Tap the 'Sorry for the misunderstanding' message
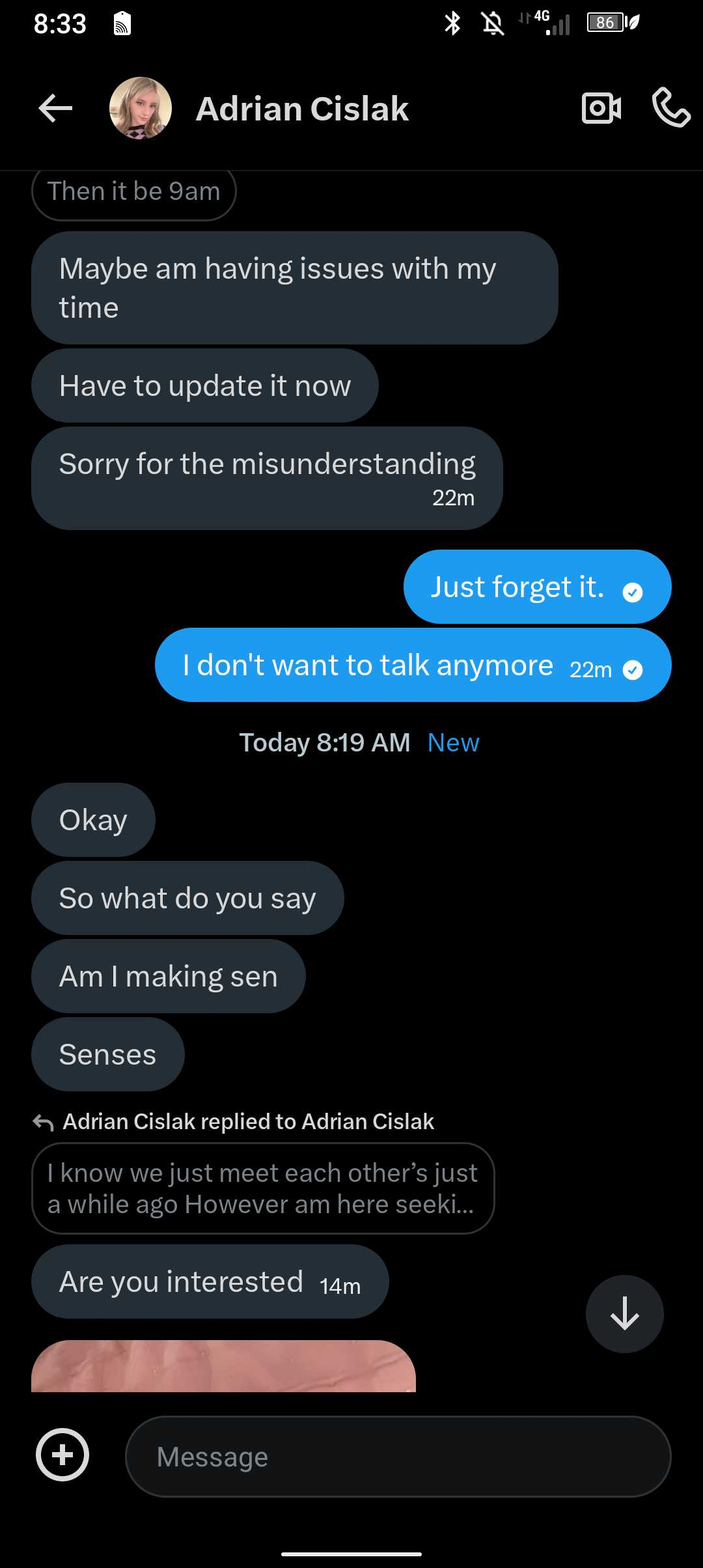This screenshot has width=703, height=1568. point(267,477)
